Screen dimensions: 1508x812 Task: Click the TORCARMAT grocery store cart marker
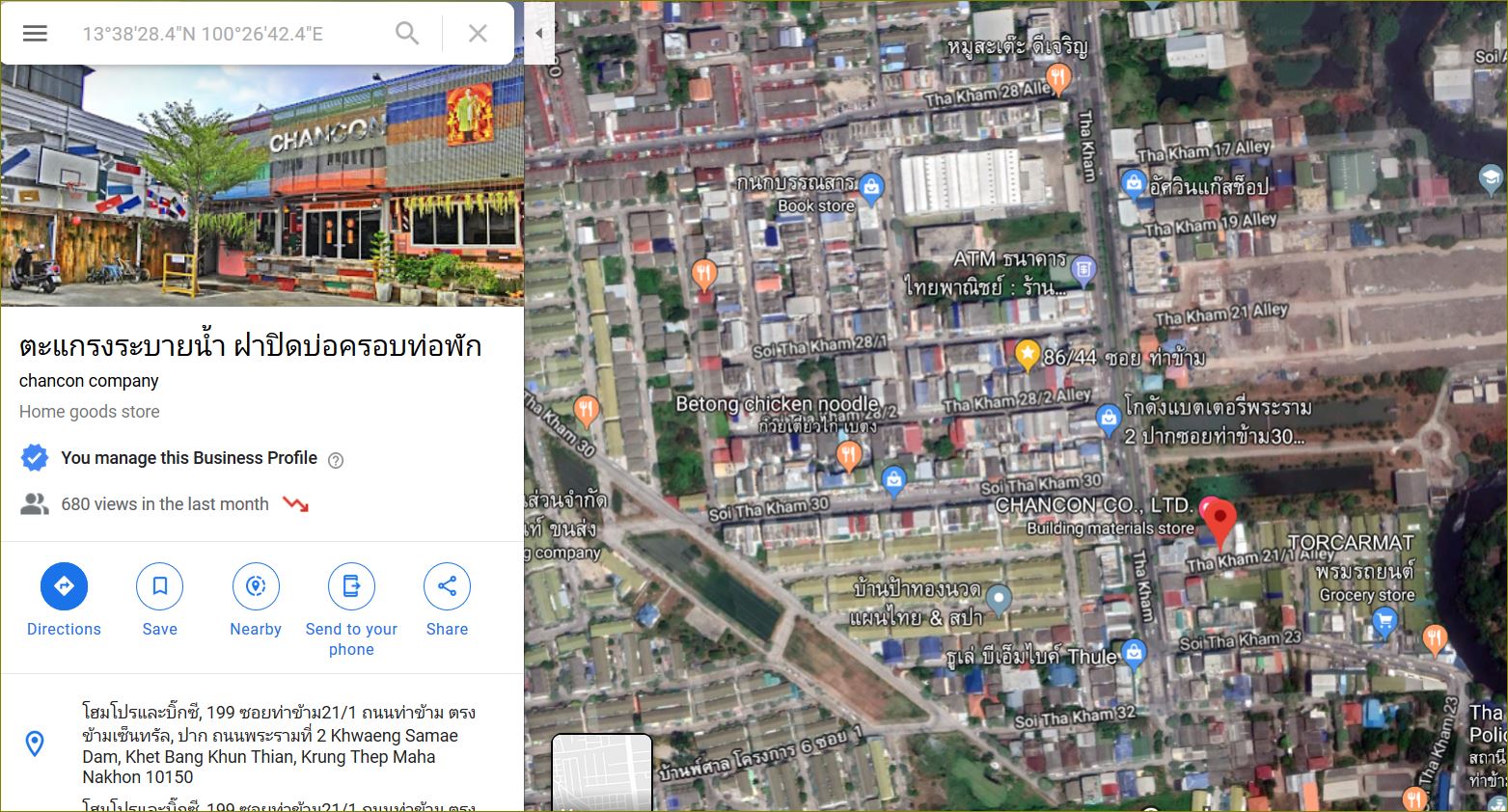coord(1385,621)
